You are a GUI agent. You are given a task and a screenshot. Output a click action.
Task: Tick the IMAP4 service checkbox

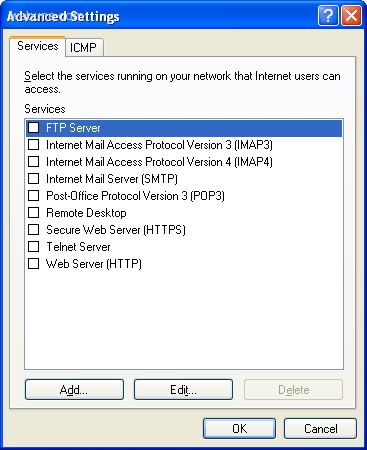34,162
